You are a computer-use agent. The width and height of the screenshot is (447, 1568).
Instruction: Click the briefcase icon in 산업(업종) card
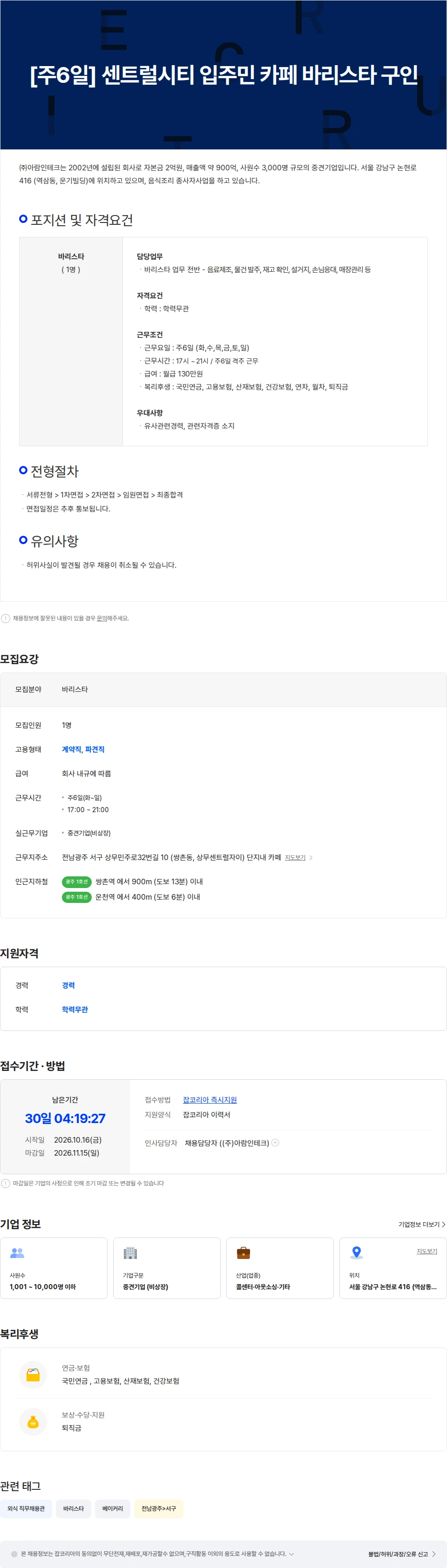[243, 1253]
